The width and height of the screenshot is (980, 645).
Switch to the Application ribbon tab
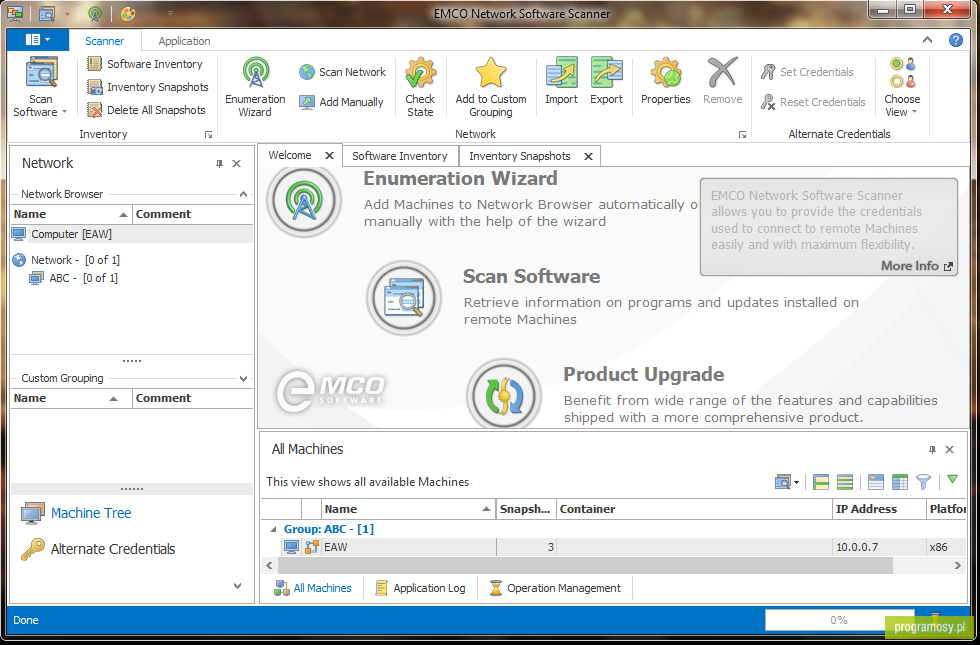click(x=184, y=41)
